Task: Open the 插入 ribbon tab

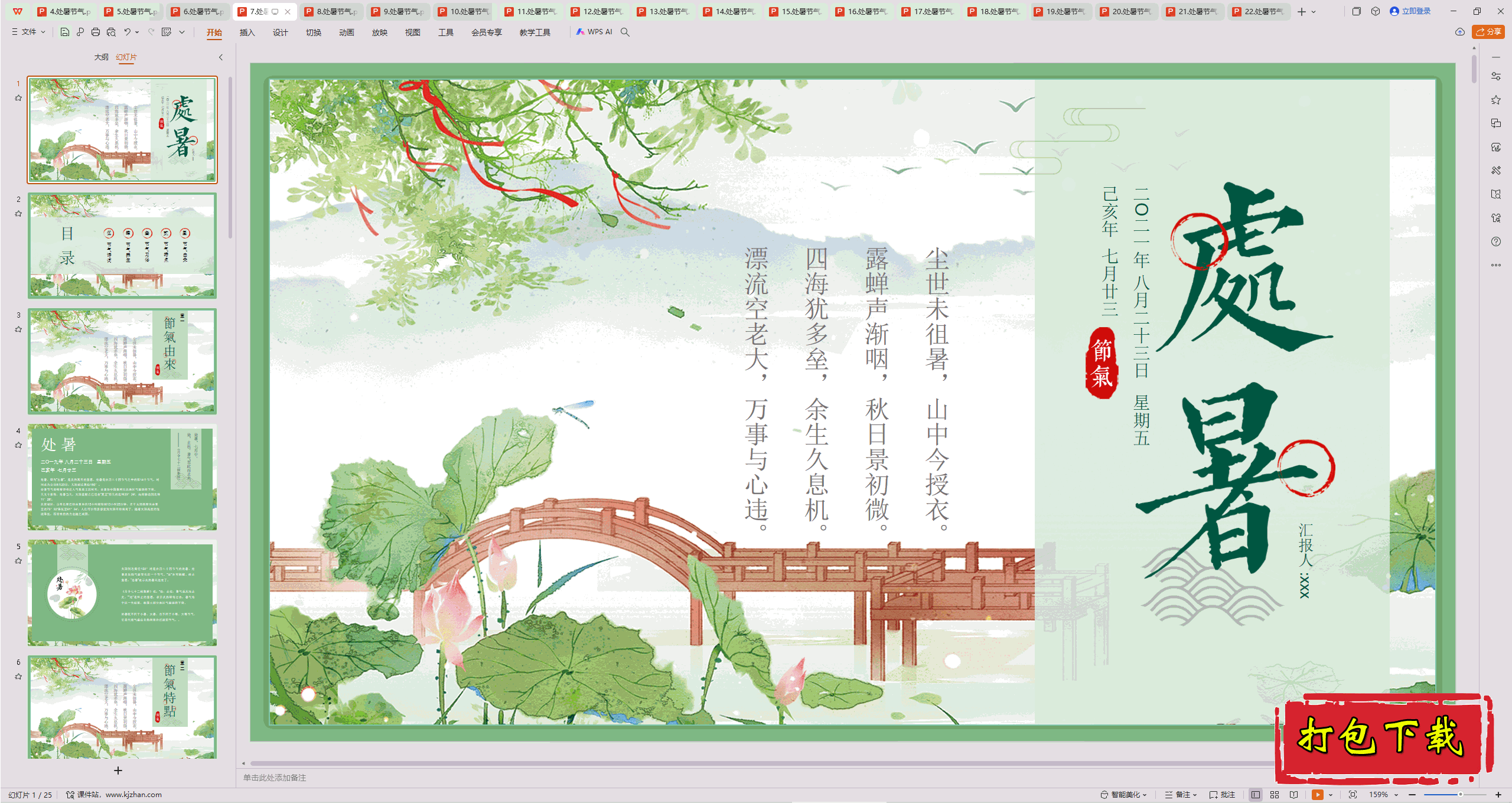Action: (x=247, y=32)
